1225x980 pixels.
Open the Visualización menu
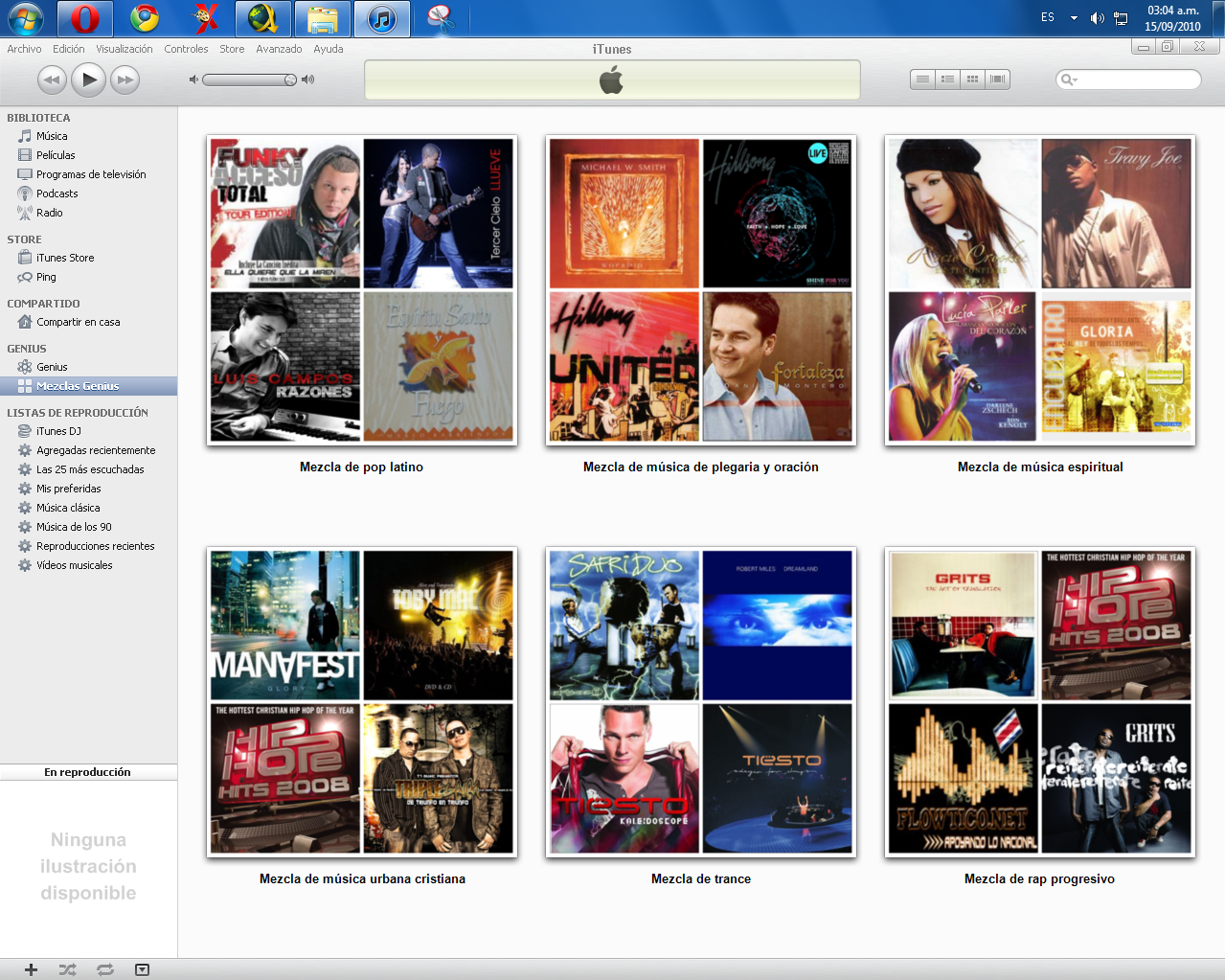click(125, 49)
